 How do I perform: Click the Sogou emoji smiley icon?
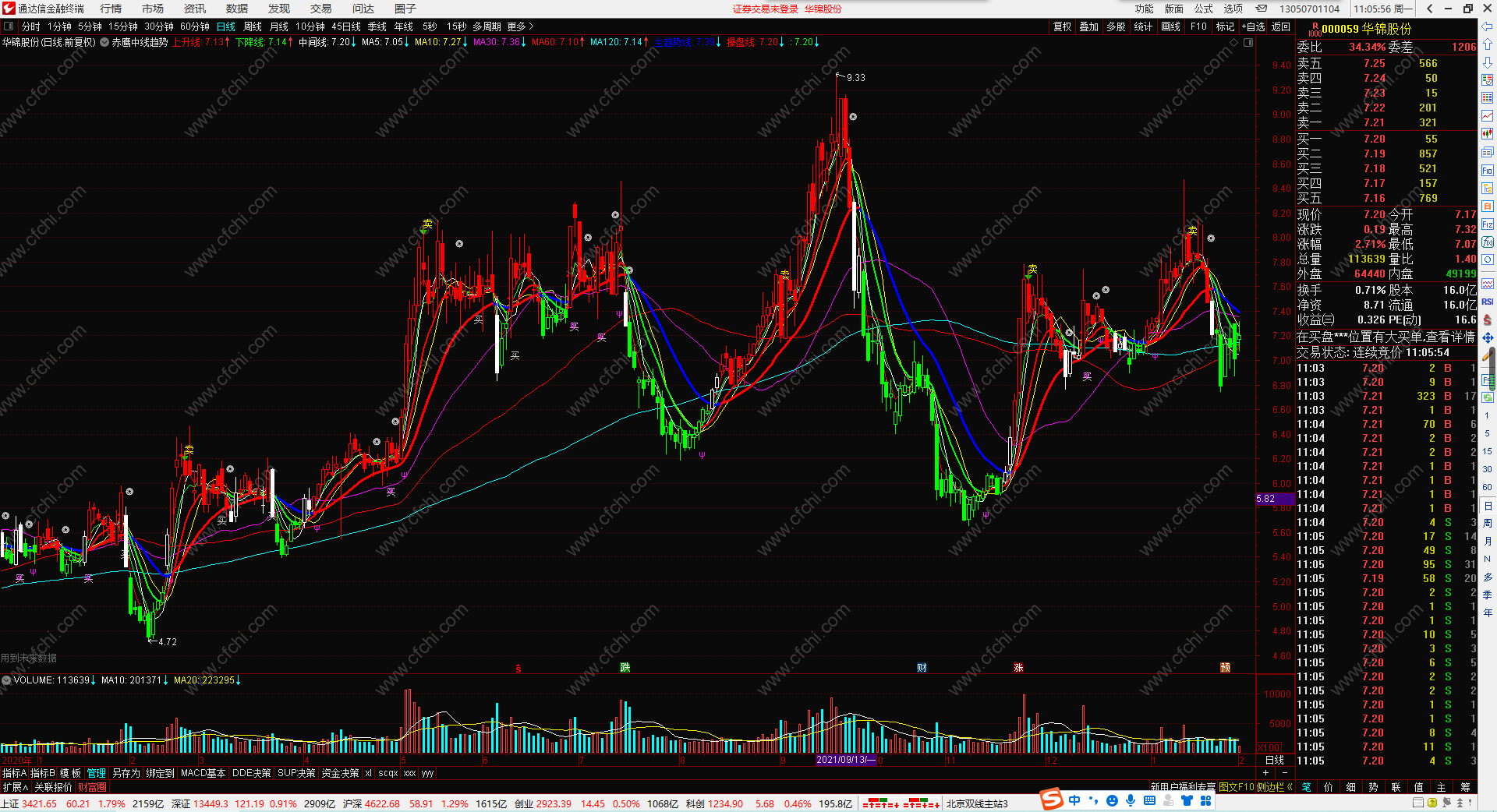point(1112,801)
